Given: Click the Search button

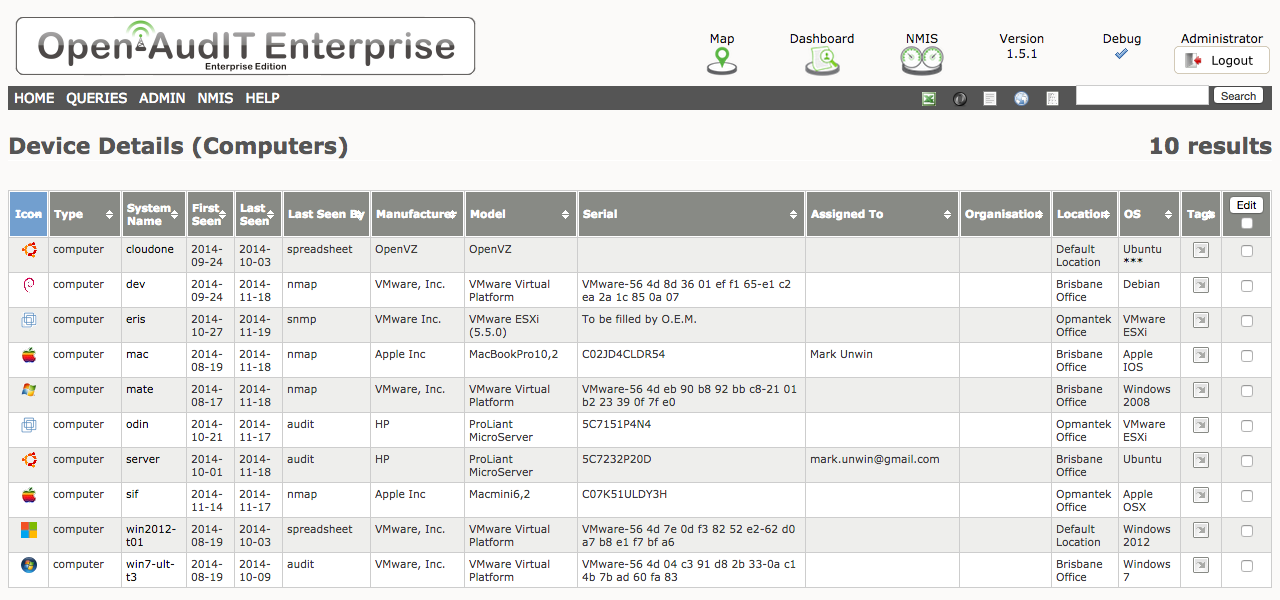Looking at the screenshot, I should click(x=1238, y=96).
